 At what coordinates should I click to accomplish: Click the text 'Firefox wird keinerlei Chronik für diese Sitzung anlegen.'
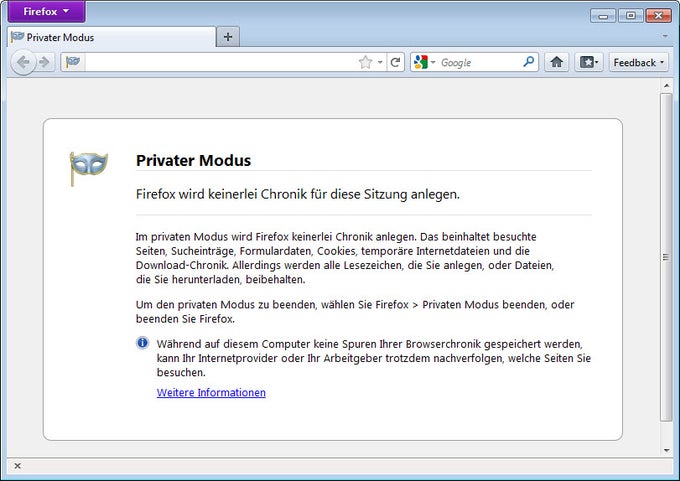pyautogui.click(x=298, y=194)
